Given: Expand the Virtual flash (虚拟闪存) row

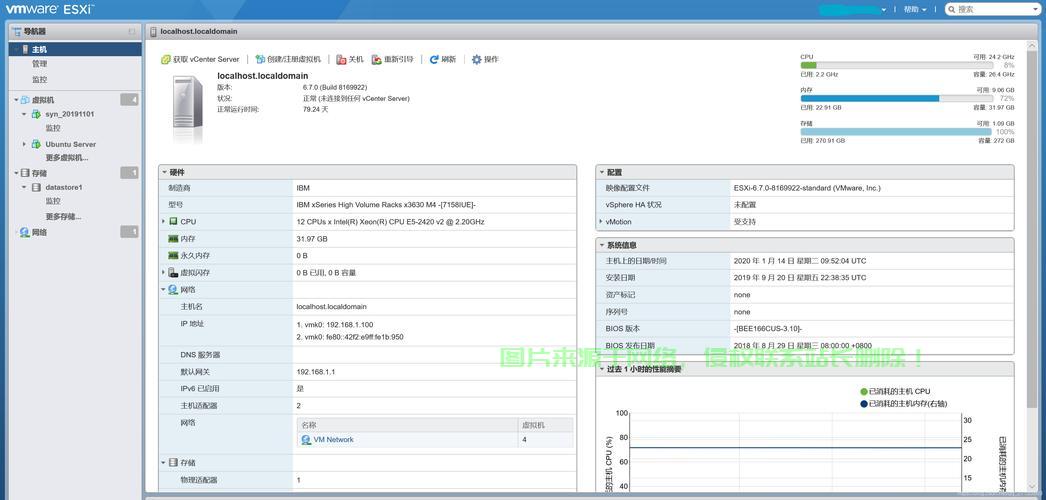Looking at the screenshot, I should click(x=163, y=273).
